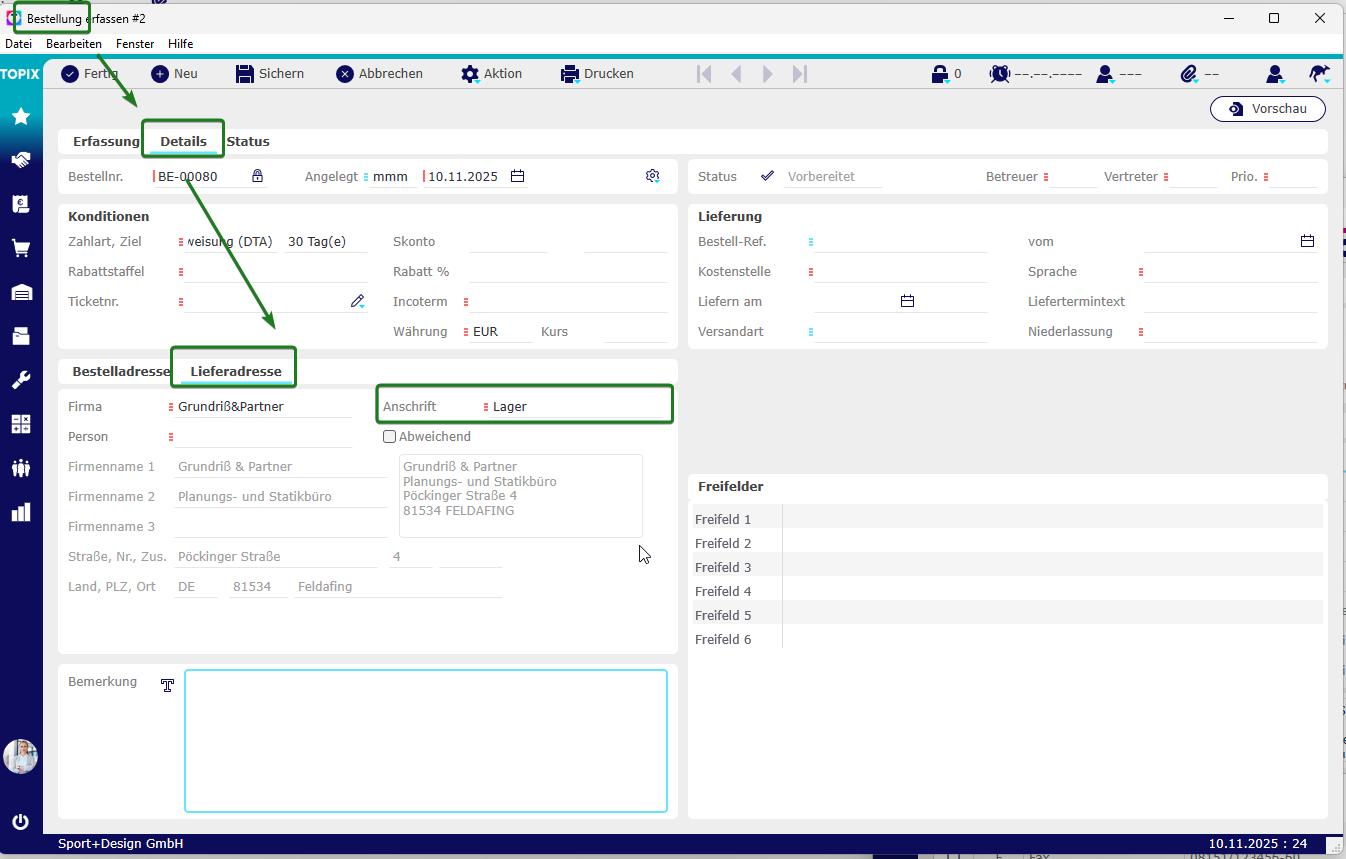Viewport: 1346px width, 859px height.
Task: Open the paperclip attachments dropdown
Action: [x=1189, y=74]
